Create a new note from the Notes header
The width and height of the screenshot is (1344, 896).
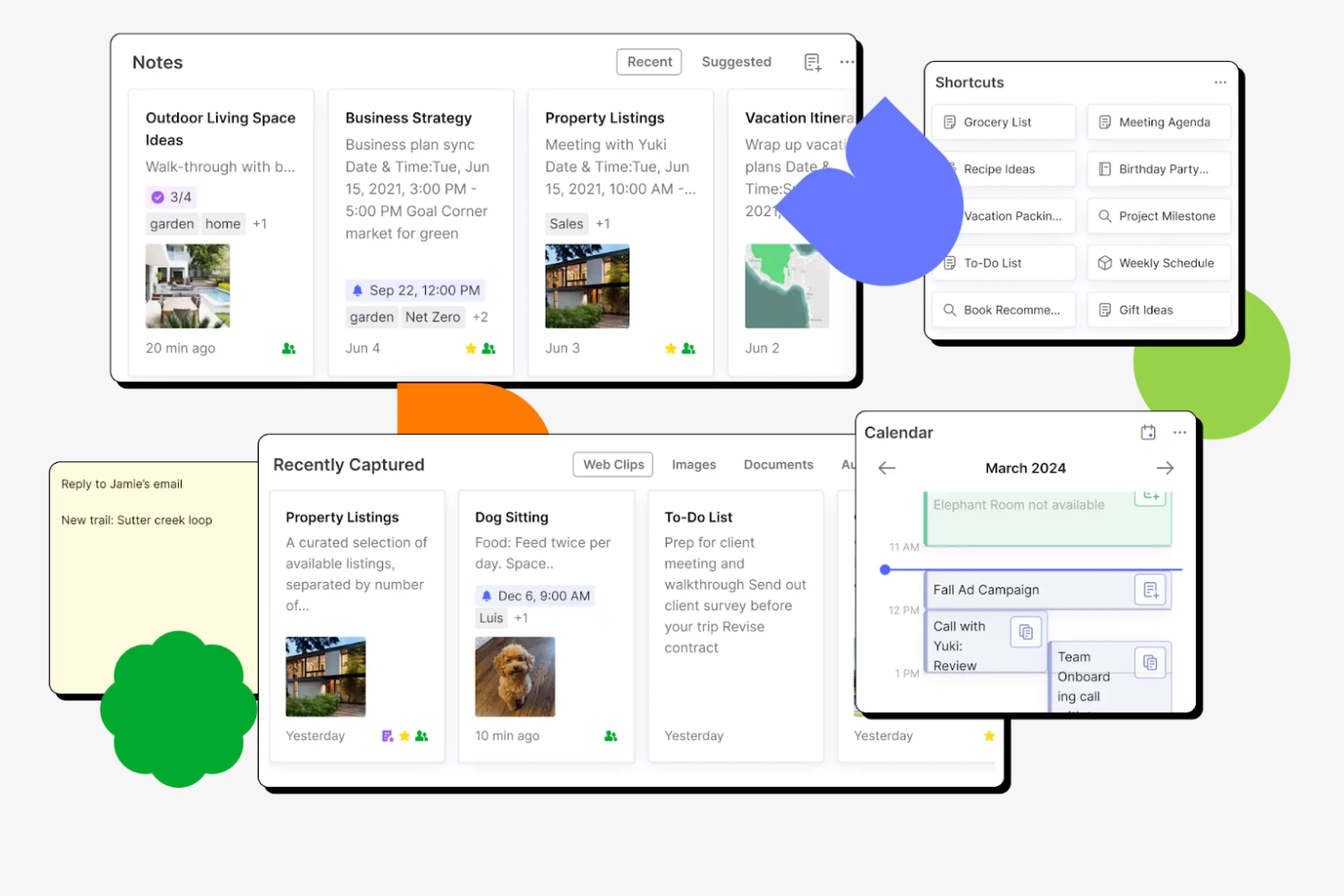811,62
